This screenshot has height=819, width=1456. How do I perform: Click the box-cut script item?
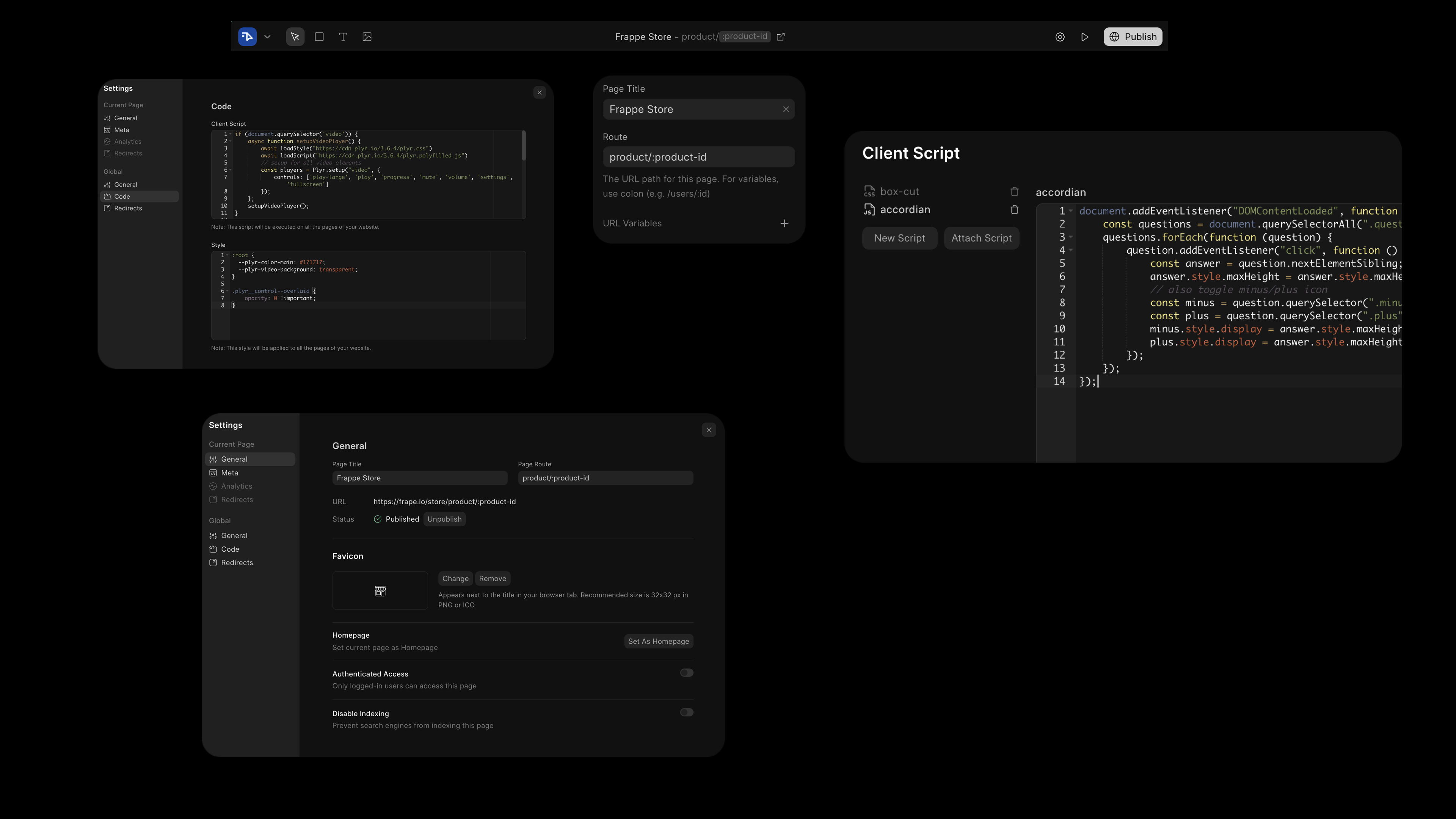point(899,192)
